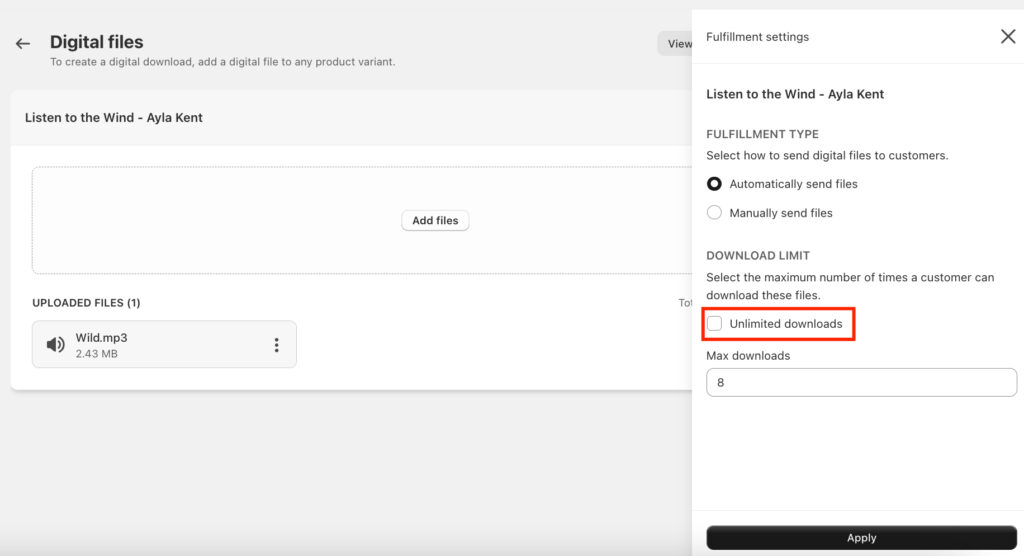This screenshot has height=556, width=1024.
Task: Click the speaker icon on Wild.mp3
Action: tap(56, 345)
